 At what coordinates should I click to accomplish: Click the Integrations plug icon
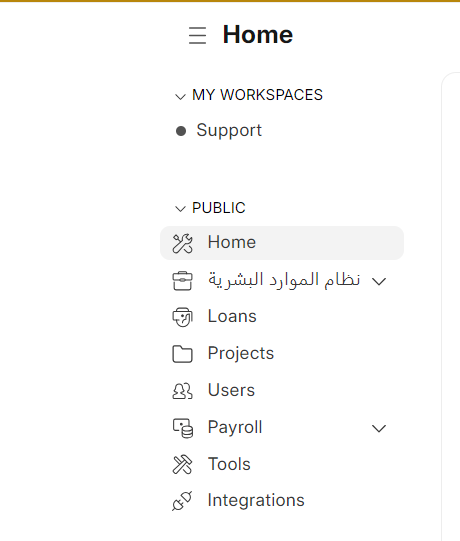coord(182,501)
